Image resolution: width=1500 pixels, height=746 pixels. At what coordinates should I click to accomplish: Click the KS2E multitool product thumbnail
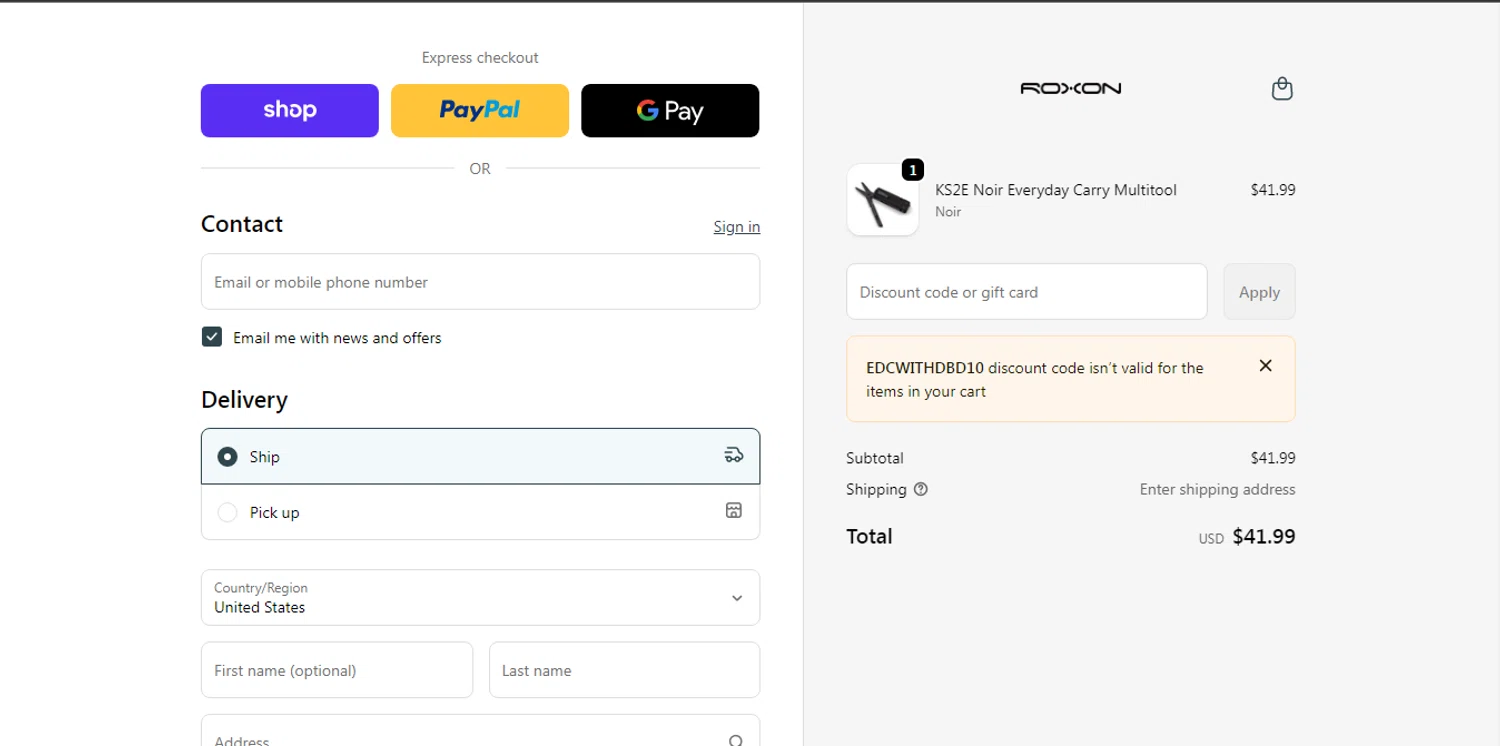point(883,200)
